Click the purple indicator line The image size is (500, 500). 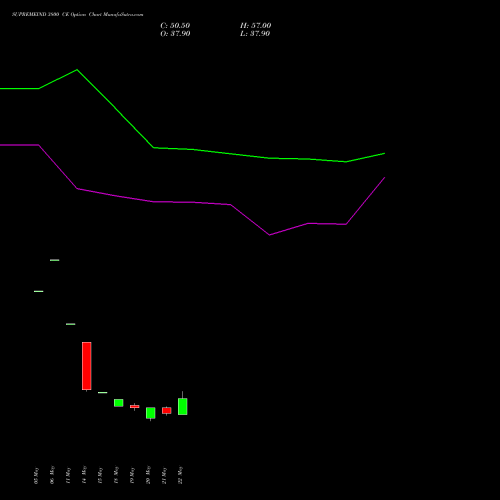tap(192, 202)
